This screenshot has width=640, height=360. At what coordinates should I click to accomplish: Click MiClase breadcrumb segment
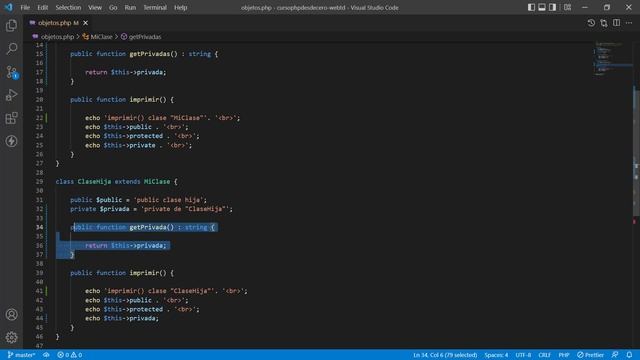pyautogui.click(x=98, y=37)
